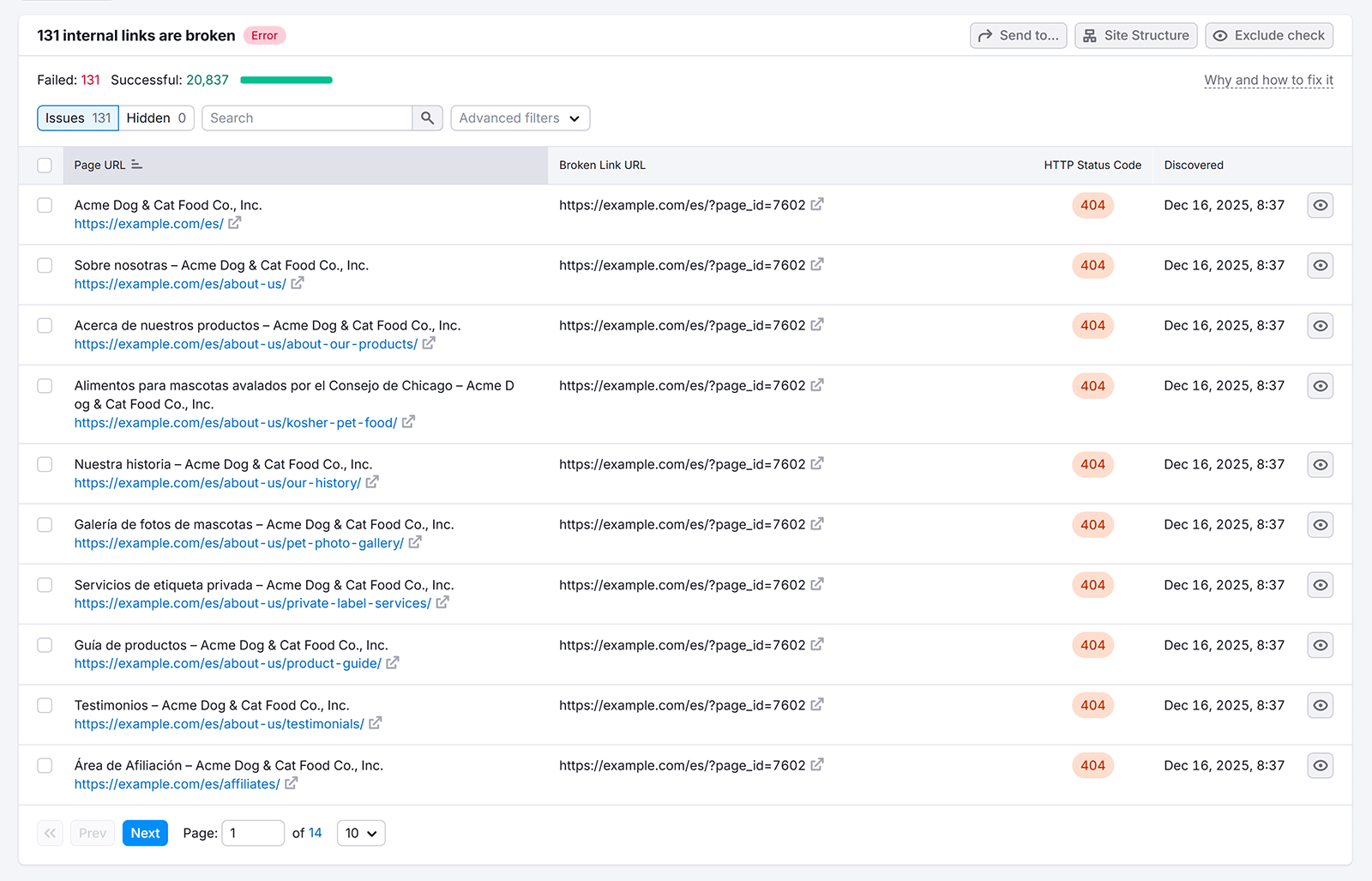Switch to the Hidden tab
Screen dimensions: 1372x881
click(156, 118)
